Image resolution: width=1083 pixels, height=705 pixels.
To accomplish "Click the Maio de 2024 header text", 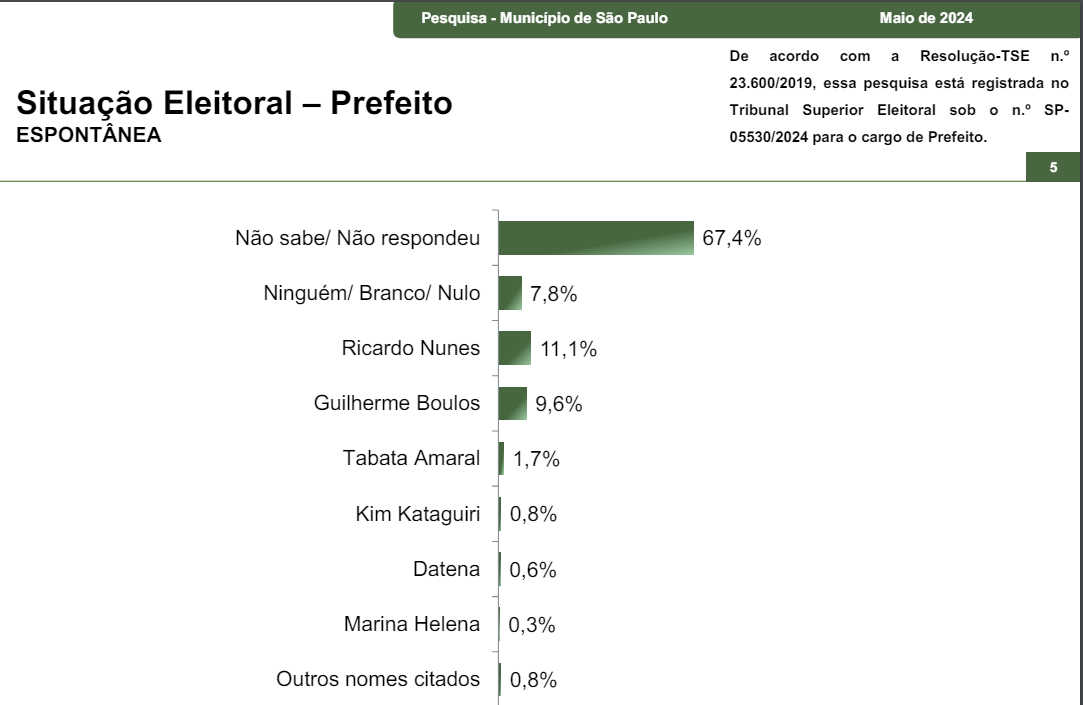I will pos(926,18).
